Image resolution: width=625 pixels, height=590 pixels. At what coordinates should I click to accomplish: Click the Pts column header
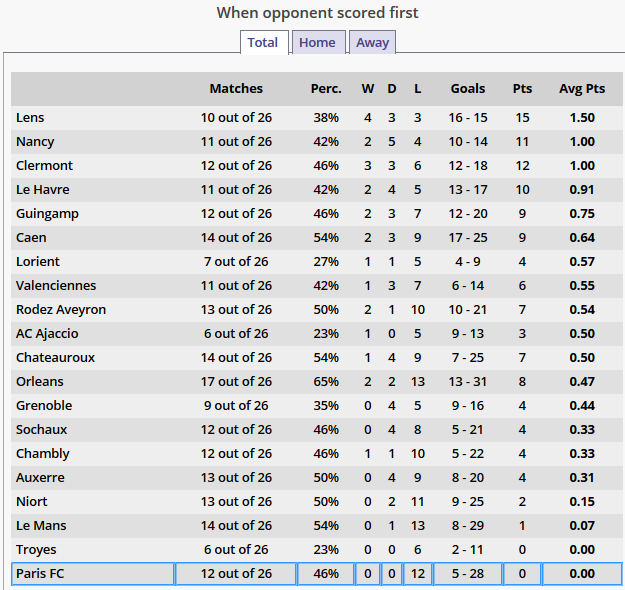[x=522, y=89]
